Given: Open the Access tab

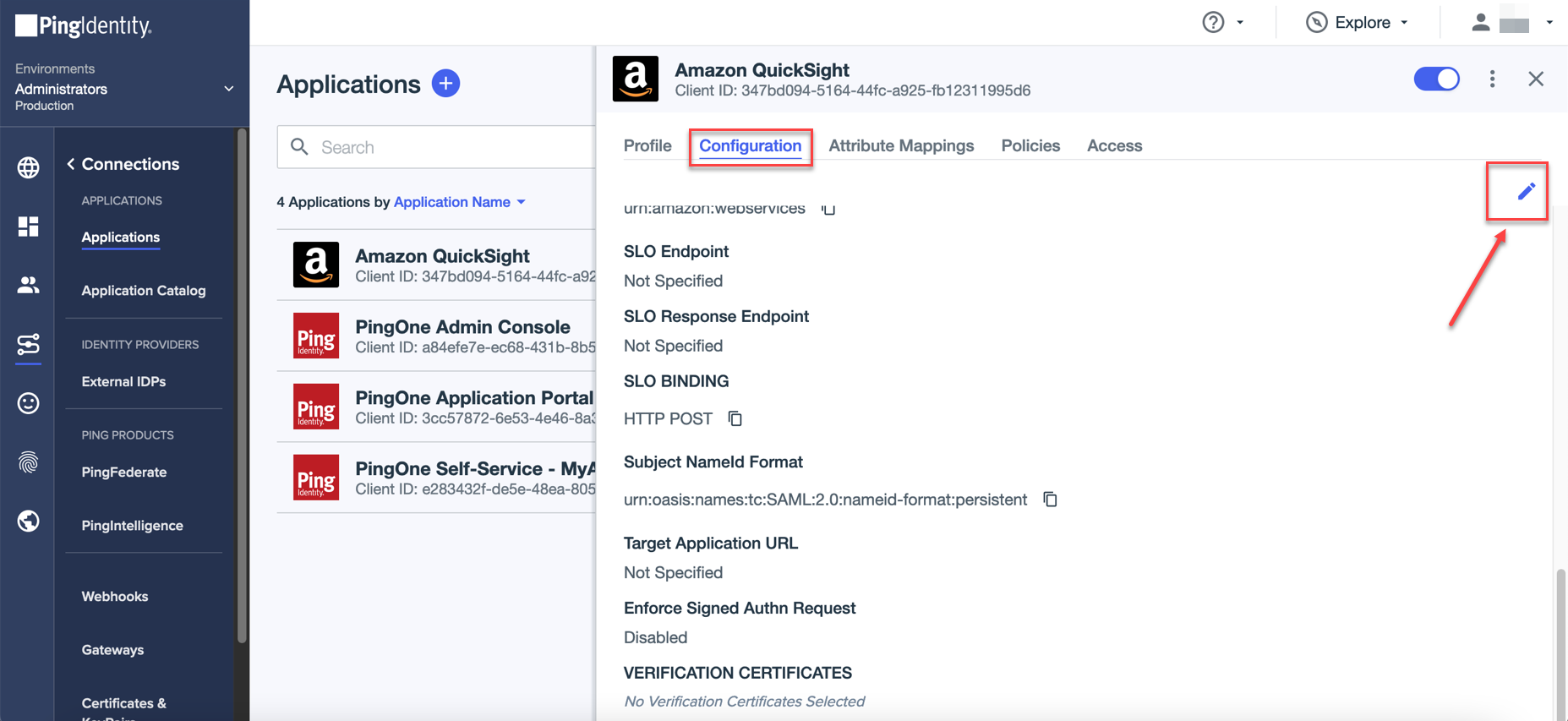Looking at the screenshot, I should tap(1114, 145).
